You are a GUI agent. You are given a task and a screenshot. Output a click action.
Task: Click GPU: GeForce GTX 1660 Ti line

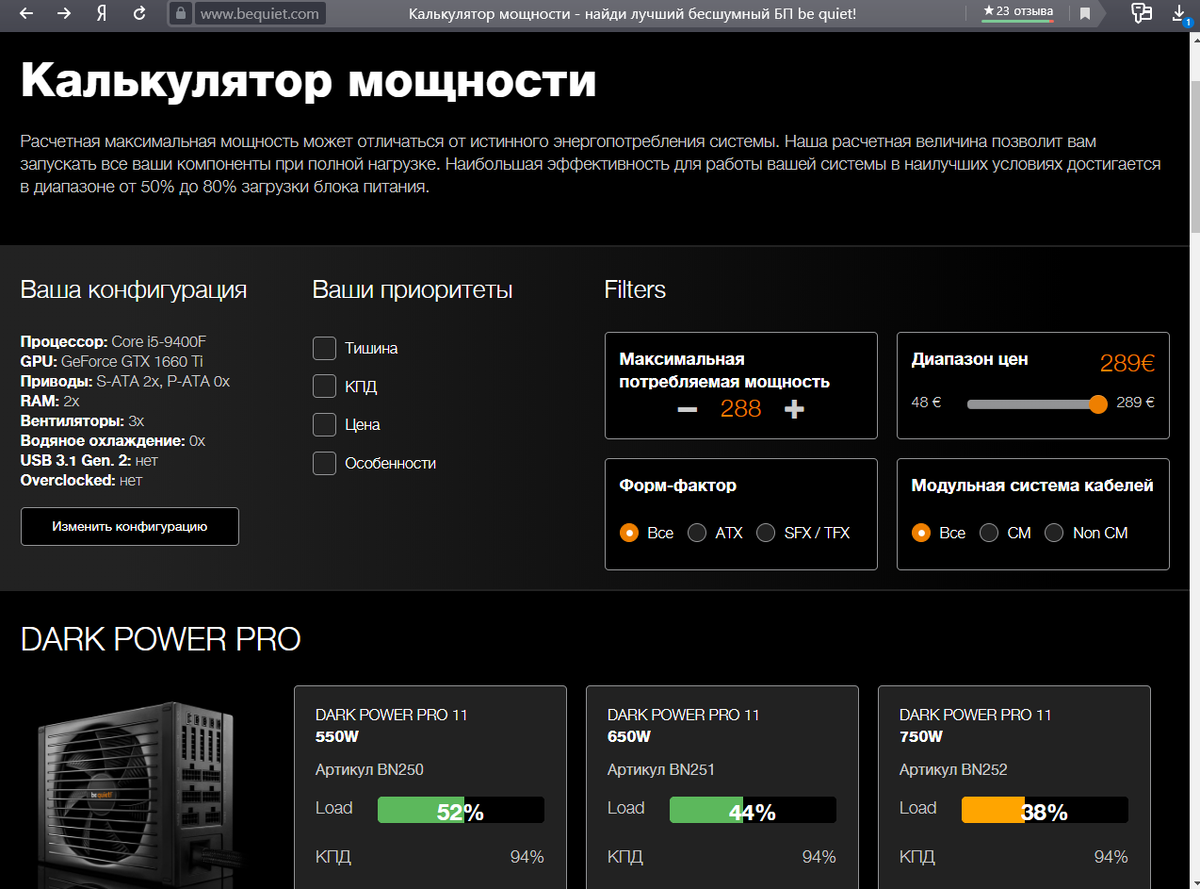pyautogui.click(x=112, y=361)
